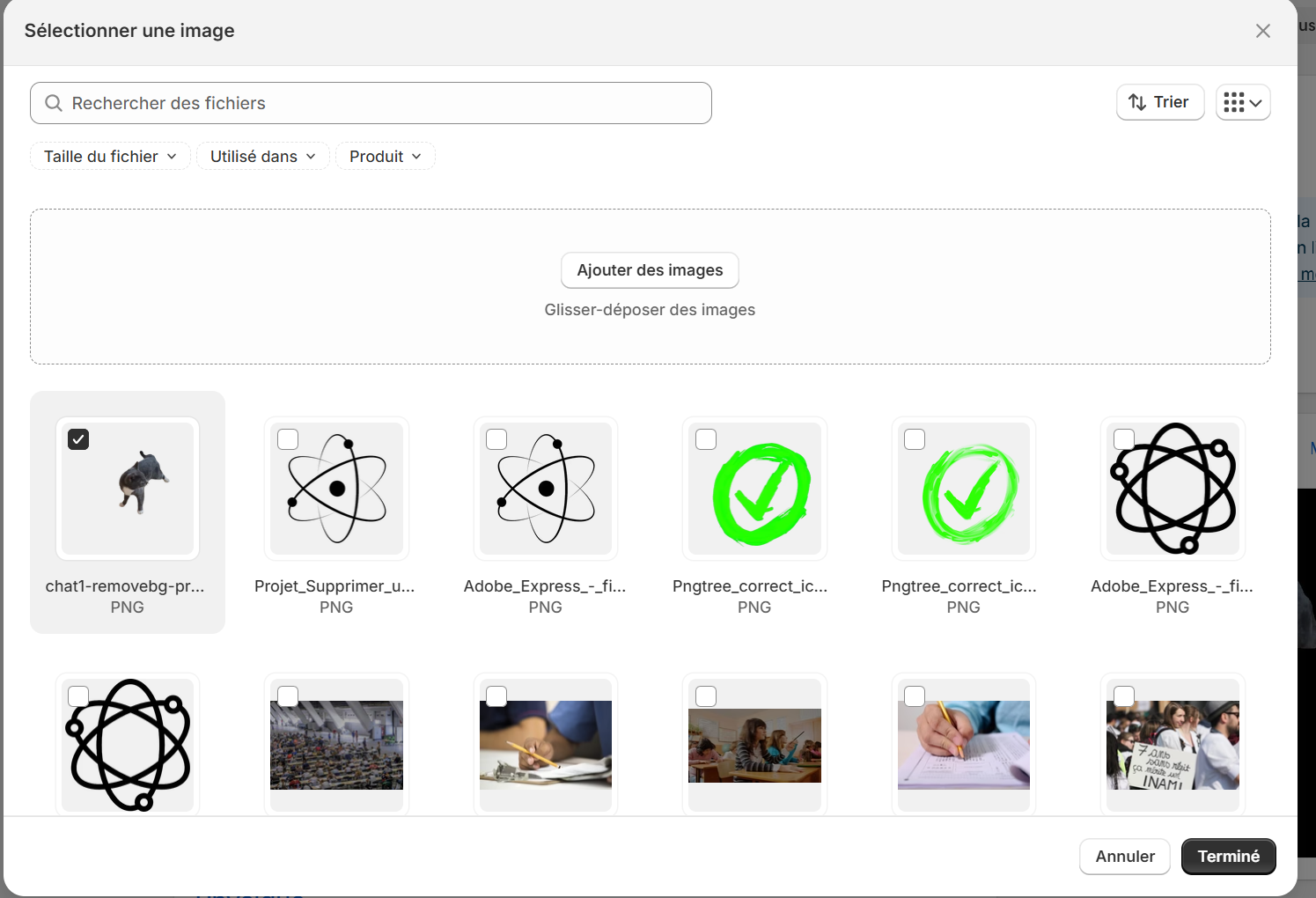
Task: Check the exam hall photo checkbox
Action: [x=288, y=696]
